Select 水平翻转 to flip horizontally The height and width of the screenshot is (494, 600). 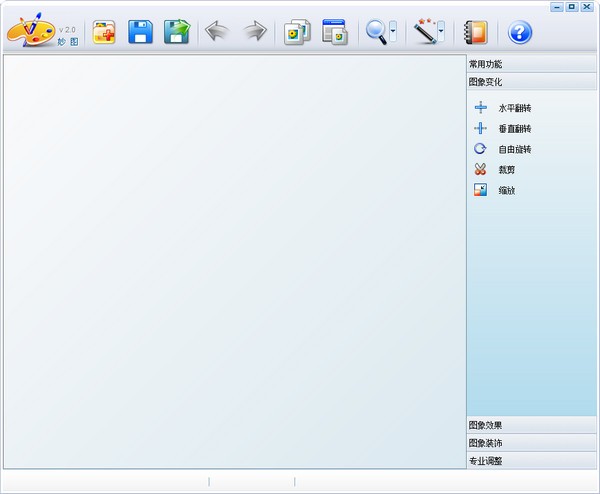(514, 108)
